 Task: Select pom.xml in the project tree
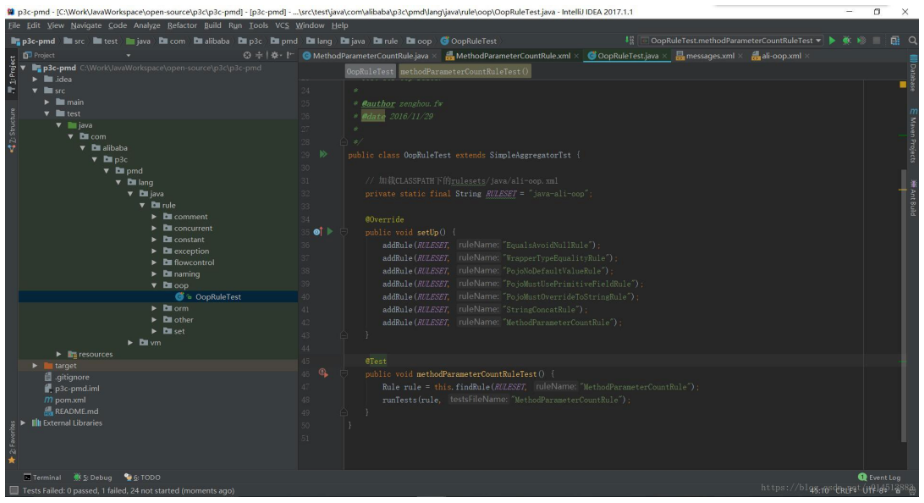[68, 400]
